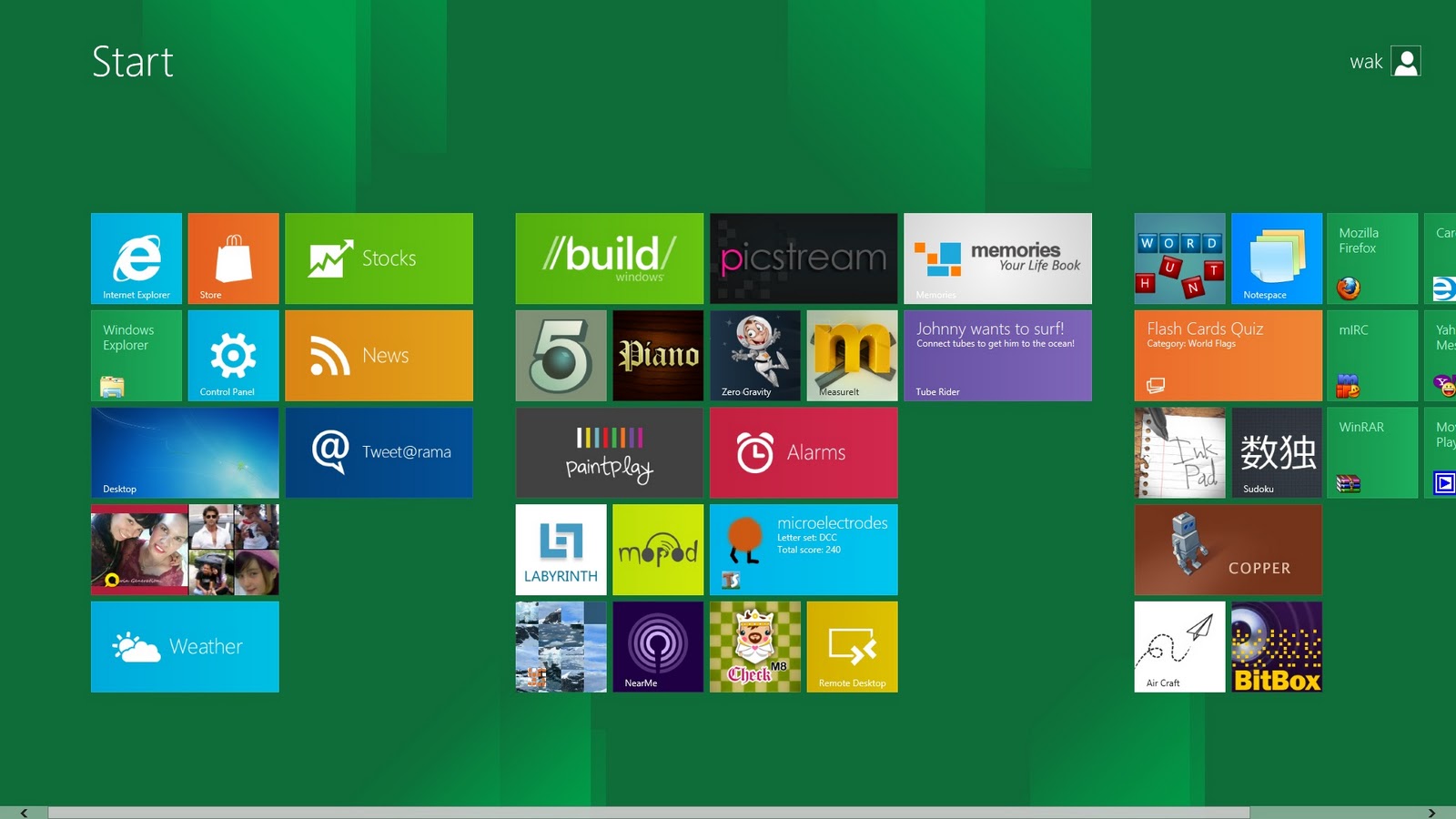Viewport: 1456px width, 819px height.
Task: Launch the picstream app
Action: click(x=804, y=258)
